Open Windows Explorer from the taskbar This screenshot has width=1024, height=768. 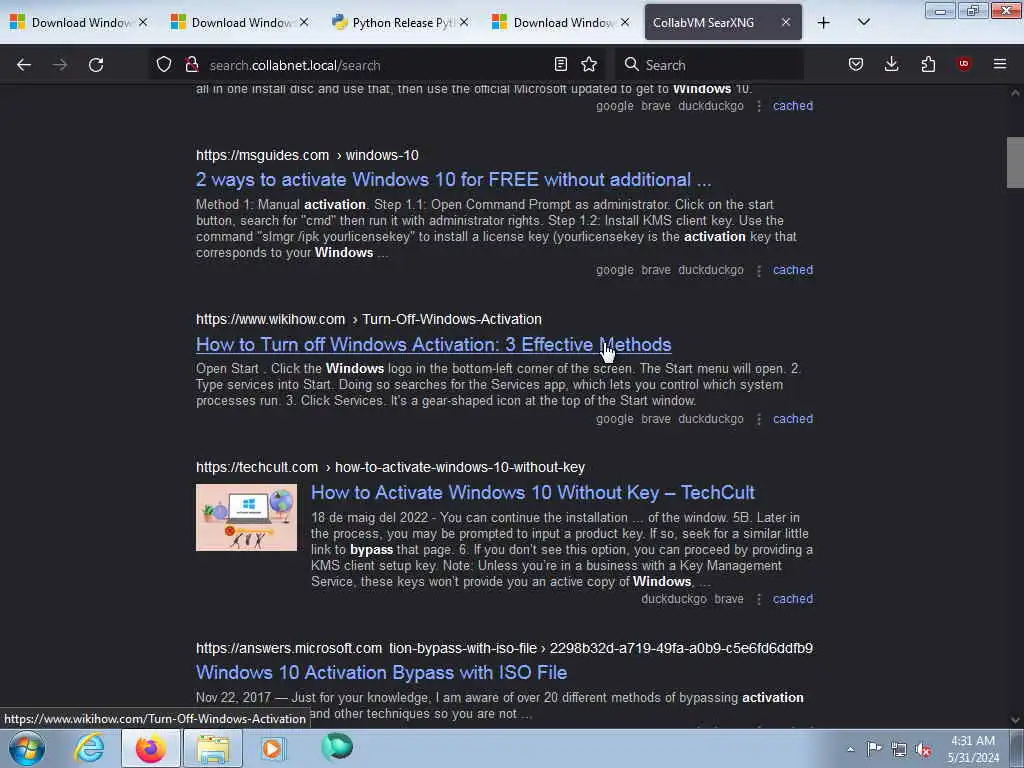[x=213, y=748]
